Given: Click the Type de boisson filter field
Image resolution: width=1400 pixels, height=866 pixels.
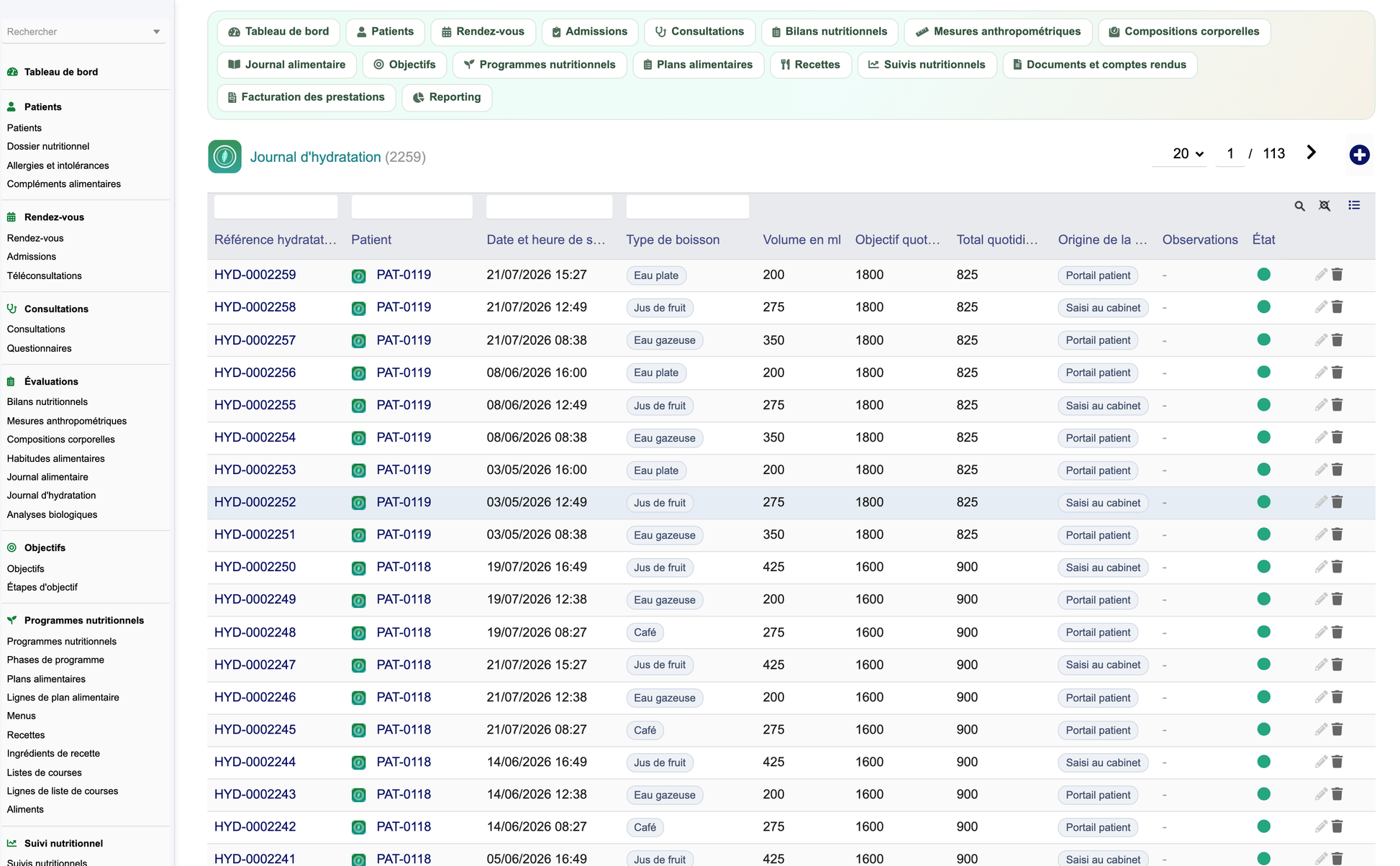Looking at the screenshot, I should click(687, 207).
